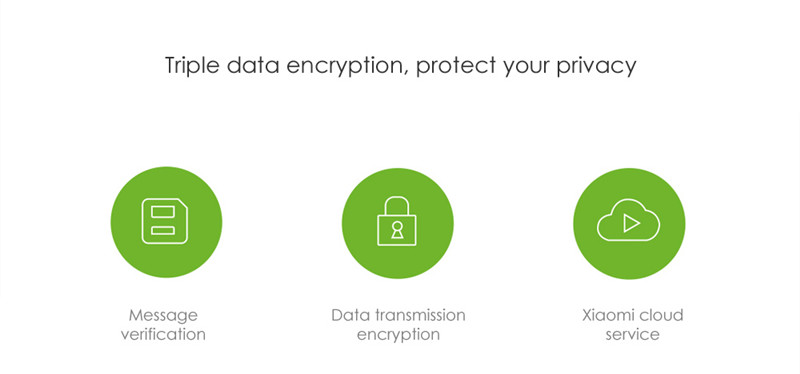Click the word 'verification' under the card icon
Viewport: 800px width, 374px height.
tap(163, 335)
